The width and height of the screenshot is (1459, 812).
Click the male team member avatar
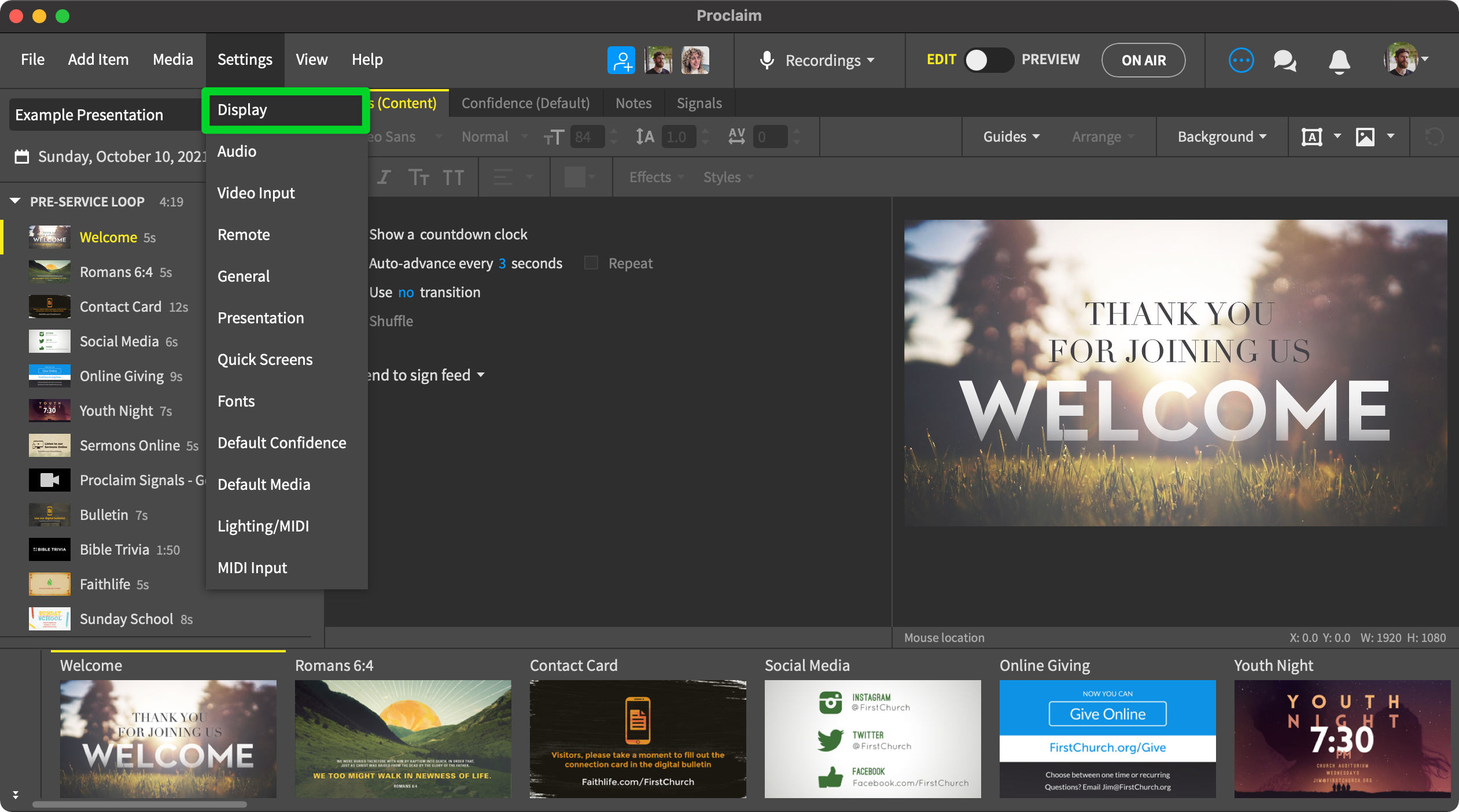[x=658, y=60]
